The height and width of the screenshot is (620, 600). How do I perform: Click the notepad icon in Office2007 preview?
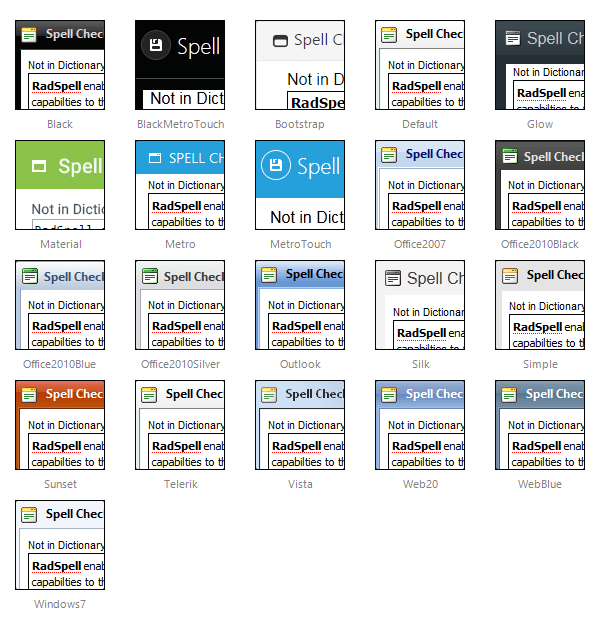pos(389,155)
